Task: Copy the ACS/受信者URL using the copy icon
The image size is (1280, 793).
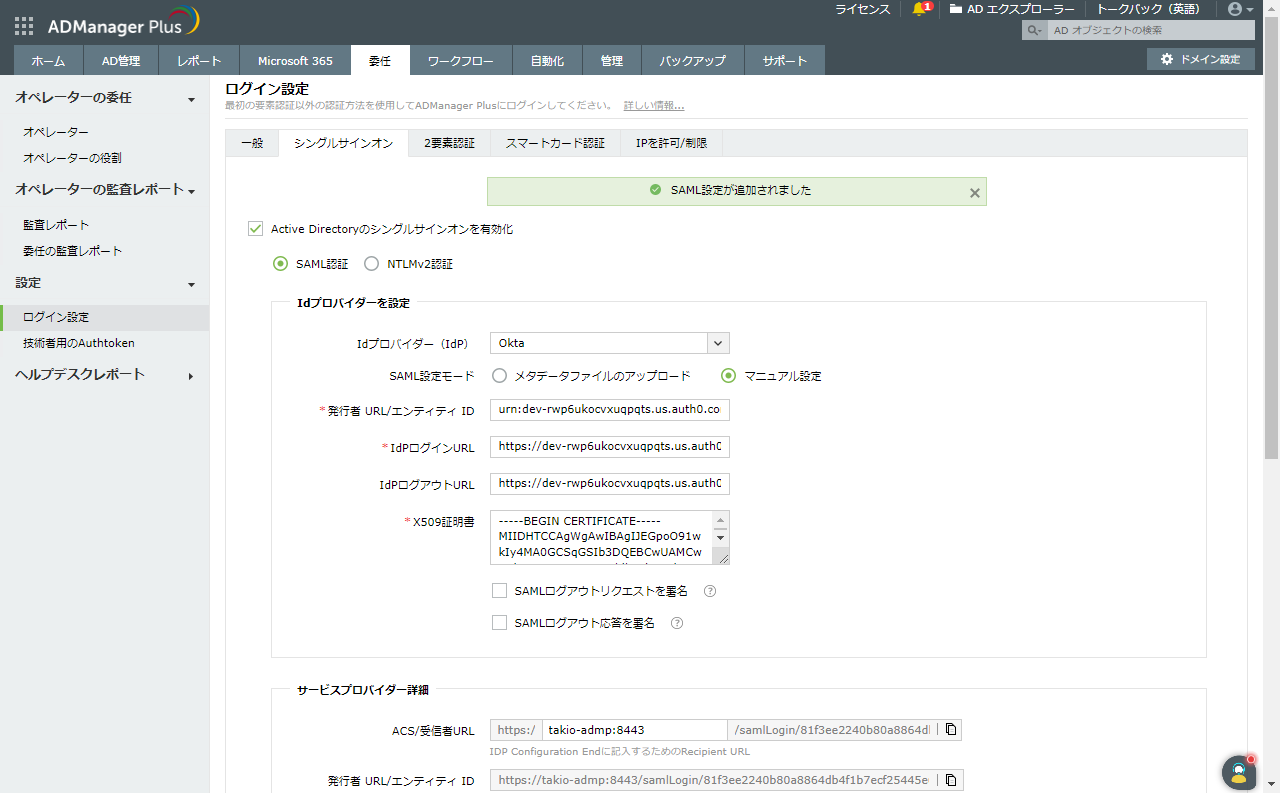Action: pyautogui.click(x=951, y=730)
